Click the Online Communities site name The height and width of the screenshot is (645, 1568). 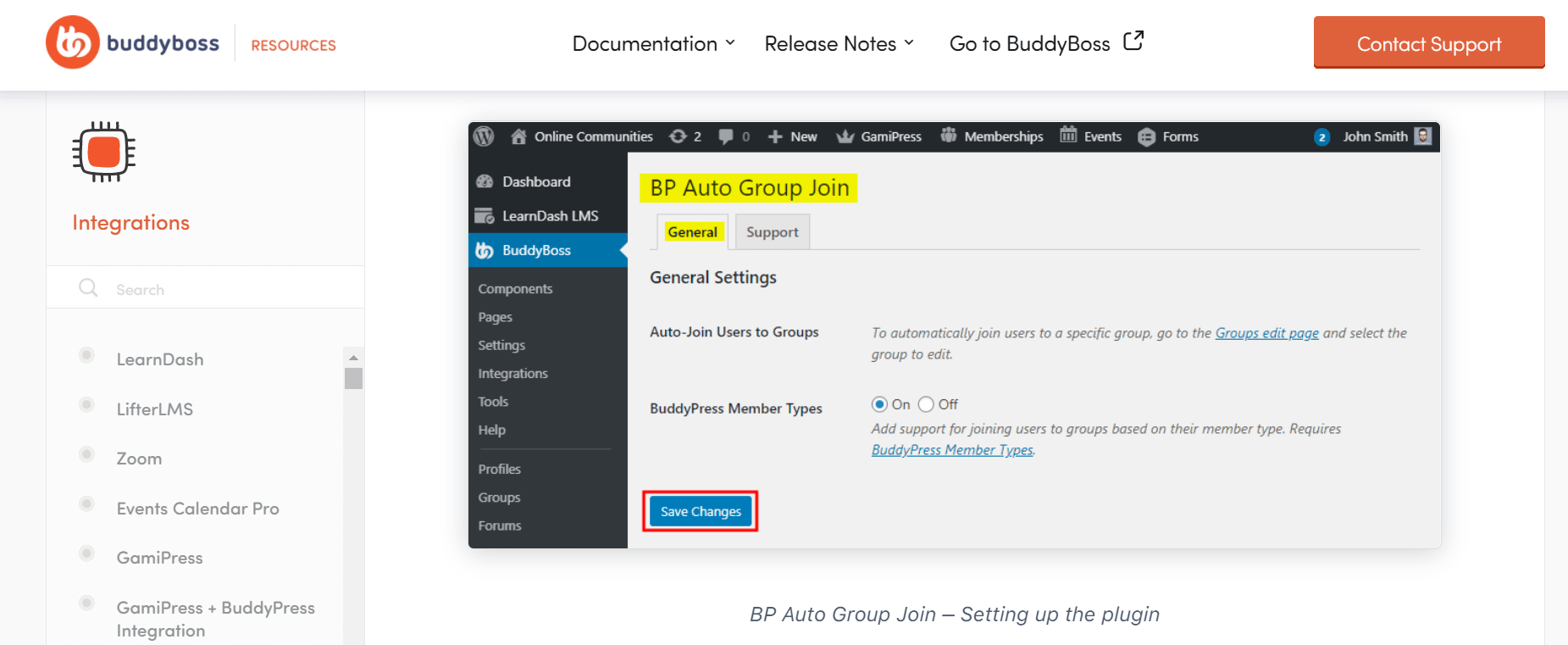[593, 136]
